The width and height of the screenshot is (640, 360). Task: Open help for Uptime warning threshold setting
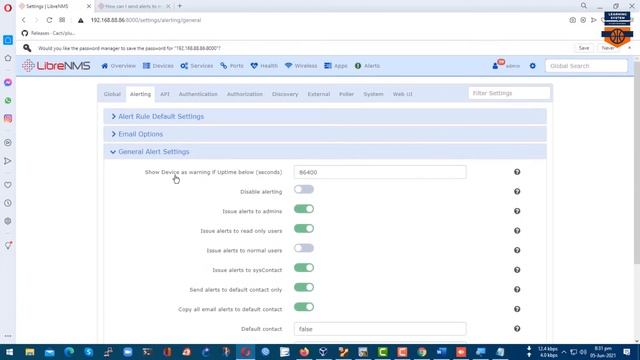pos(517,172)
